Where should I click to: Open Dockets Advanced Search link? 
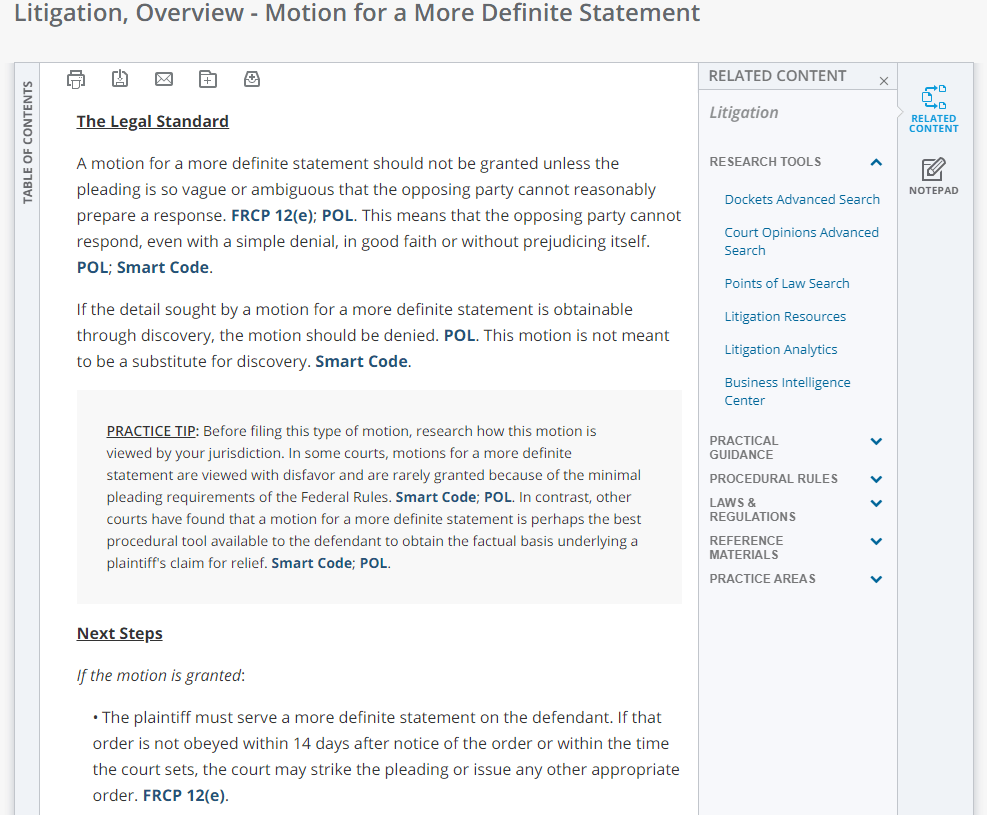[x=802, y=199]
